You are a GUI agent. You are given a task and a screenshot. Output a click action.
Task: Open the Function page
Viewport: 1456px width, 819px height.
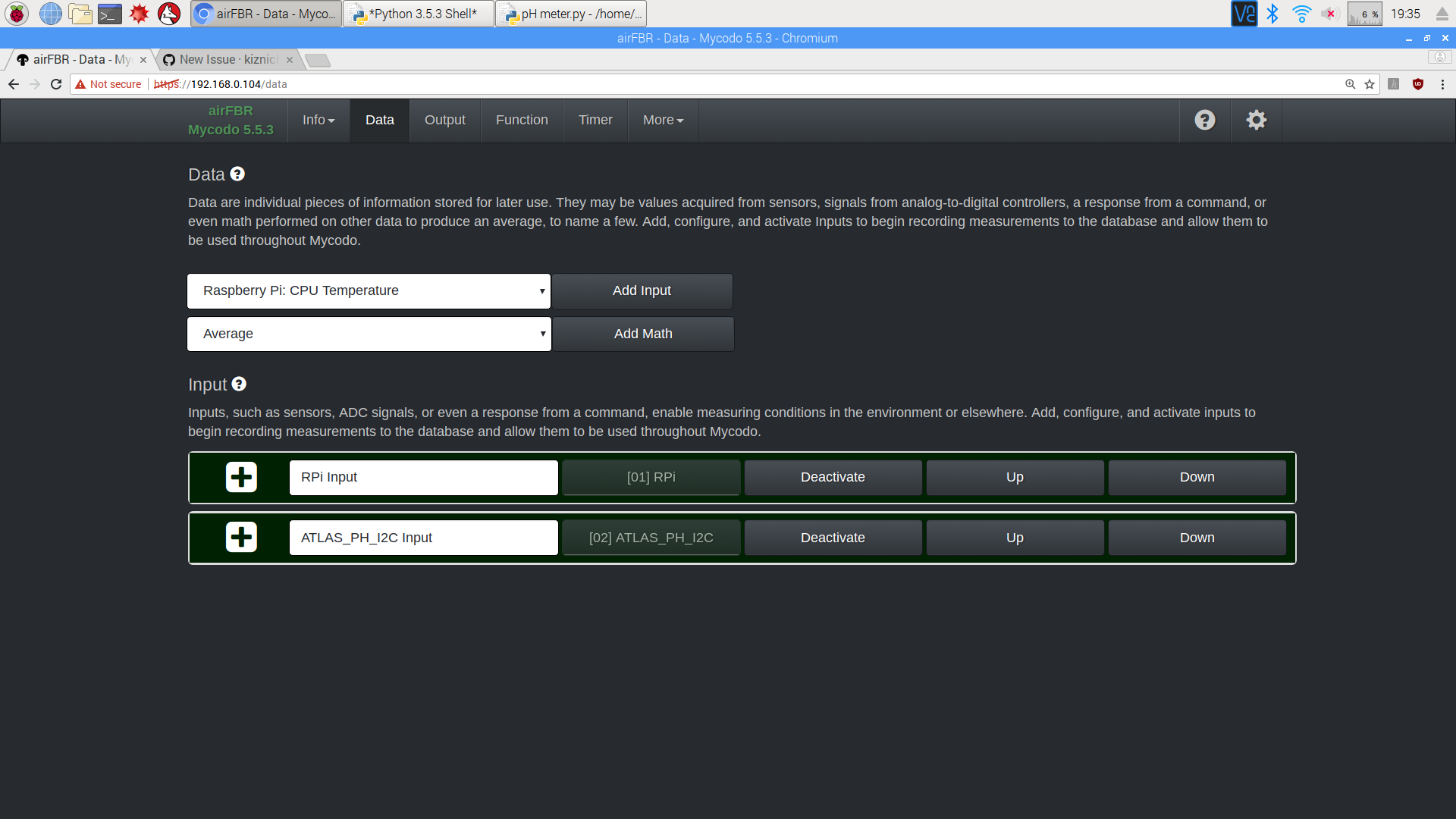[x=522, y=120]
